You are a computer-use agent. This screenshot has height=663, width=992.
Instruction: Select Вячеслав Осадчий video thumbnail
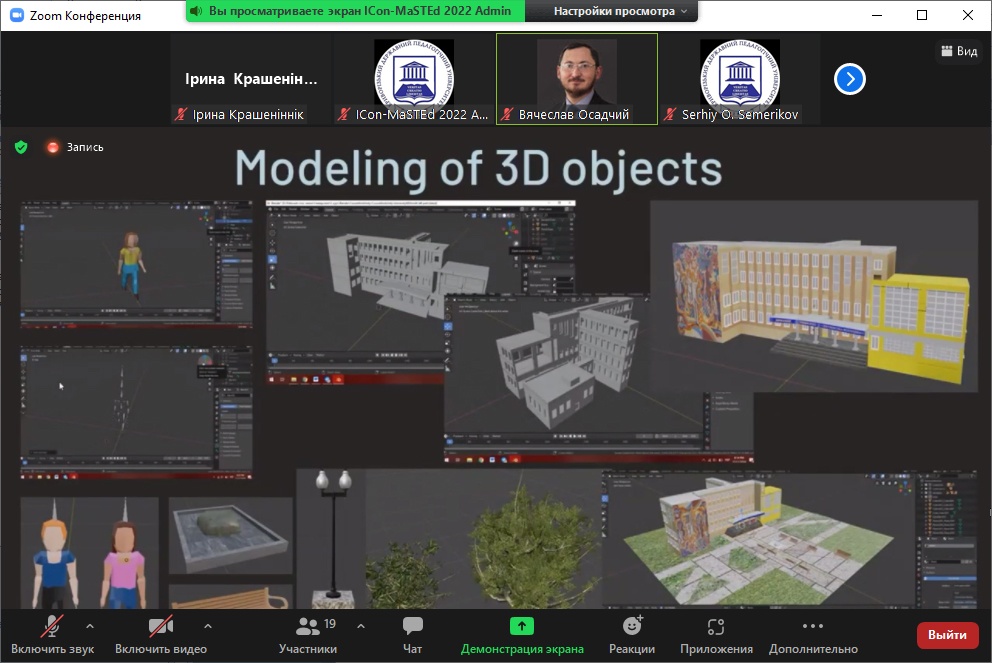[577, 78]
